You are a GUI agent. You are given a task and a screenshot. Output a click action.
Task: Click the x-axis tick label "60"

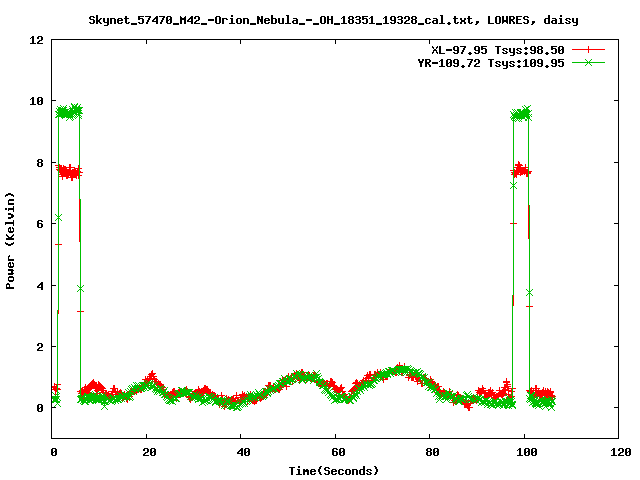click(x=338, y=452)
